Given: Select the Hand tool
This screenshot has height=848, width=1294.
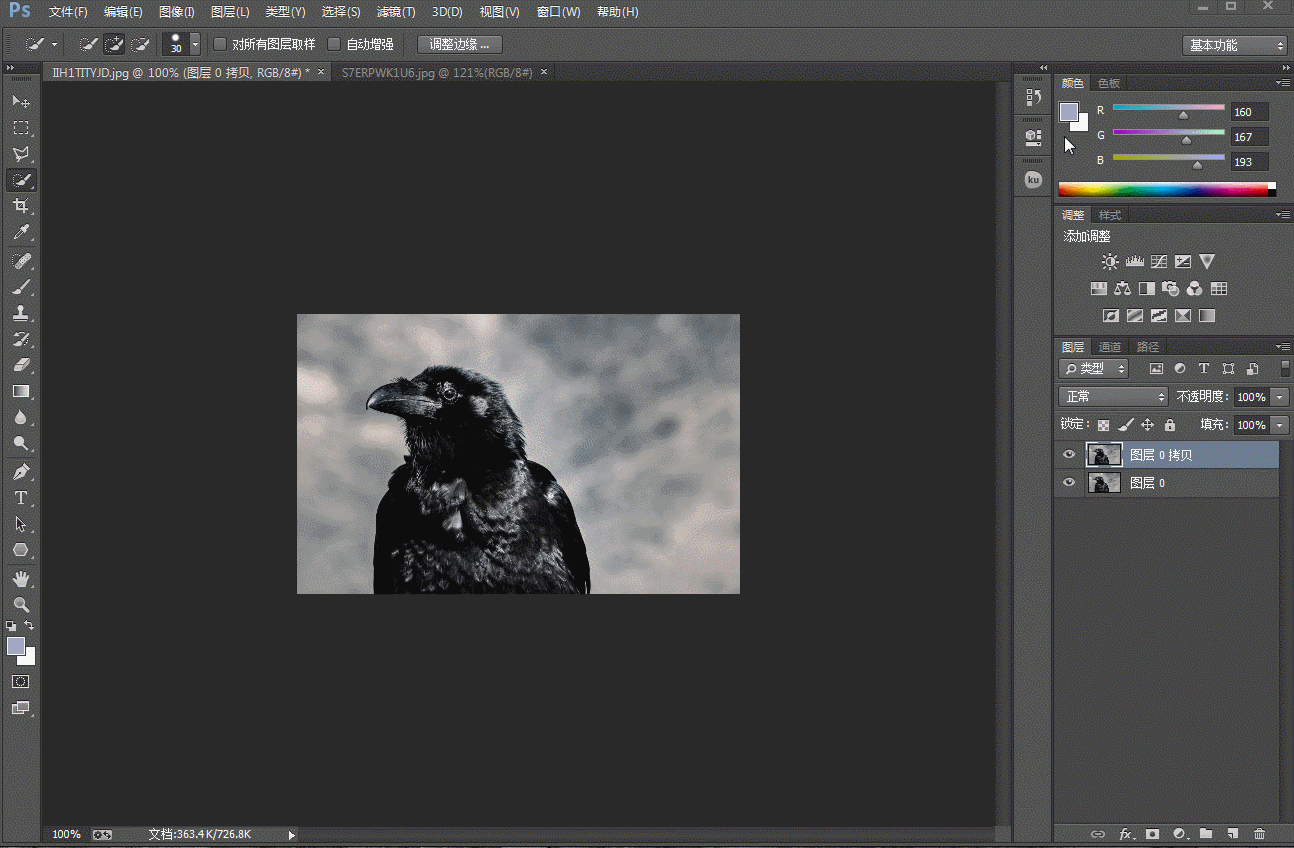Looking at the screenshot, I should tap(20, 579).
